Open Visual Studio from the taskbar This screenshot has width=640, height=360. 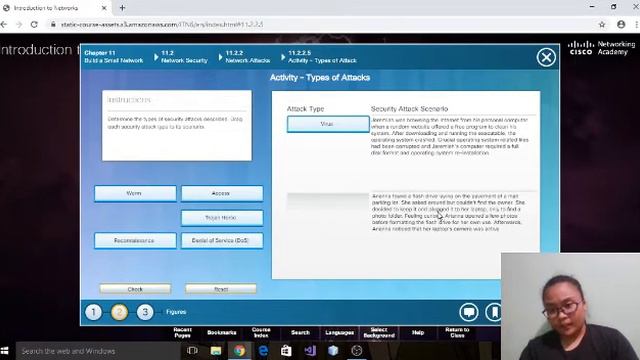click(310, 351)
